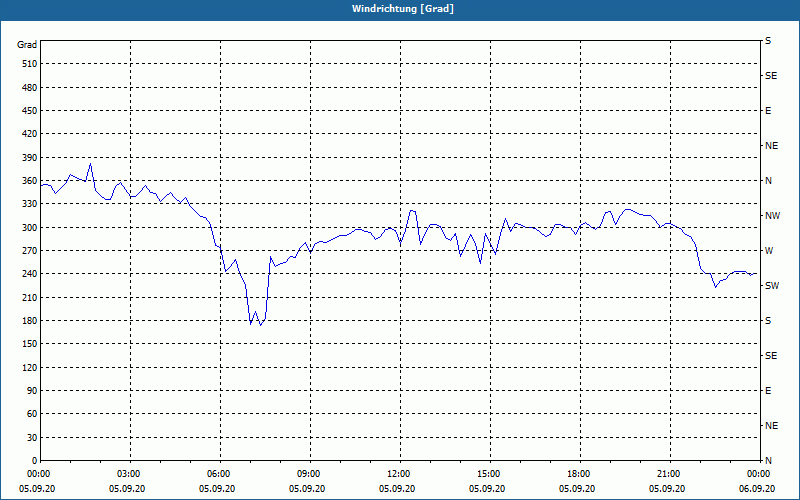Click the NW compass label
Viewport: 800px width, 500px height.
tap(772, 216)
